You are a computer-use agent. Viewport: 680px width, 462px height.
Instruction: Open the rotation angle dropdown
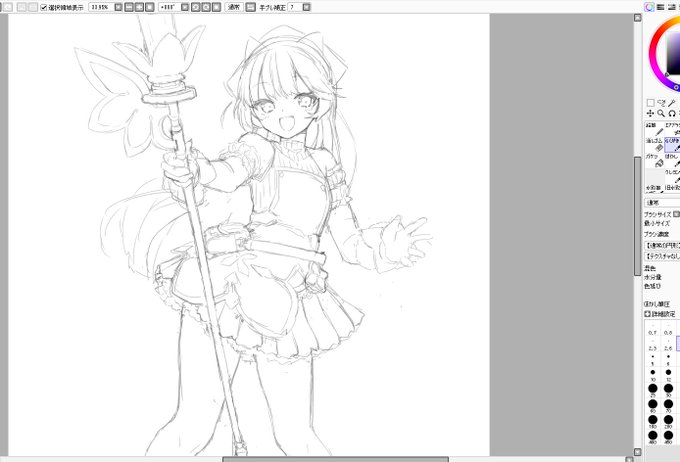(185, 7)
